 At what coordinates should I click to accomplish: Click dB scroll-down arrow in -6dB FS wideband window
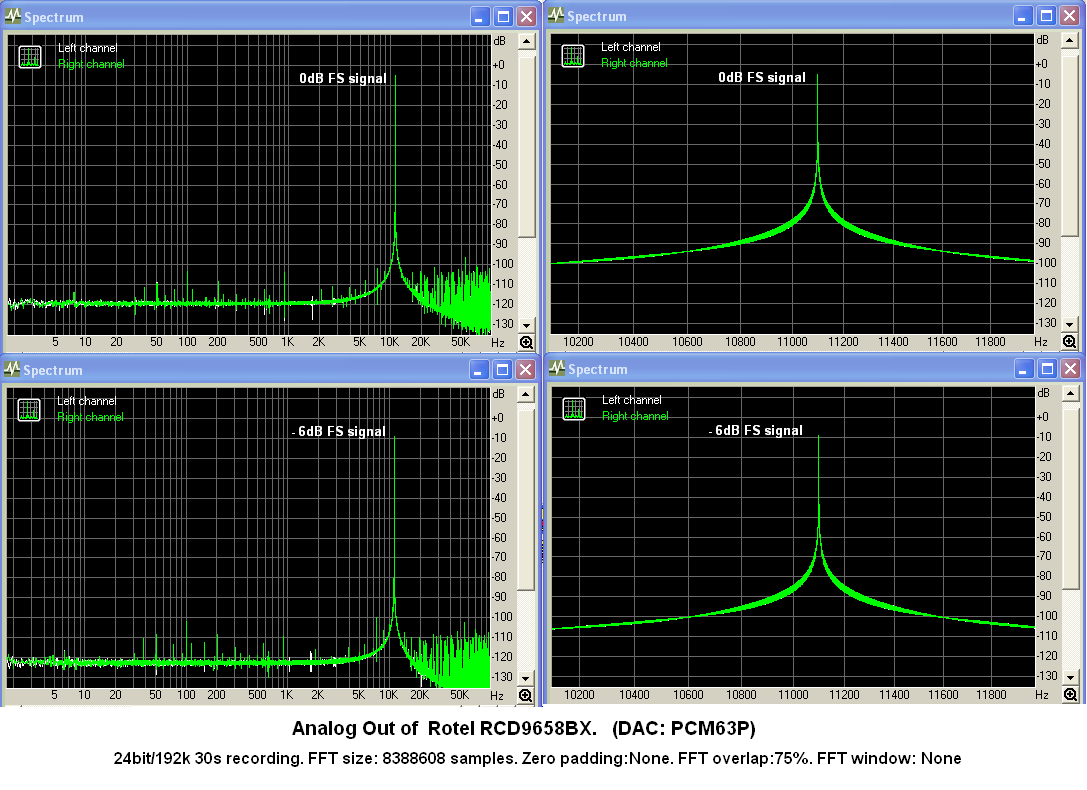(x=525, y=678)
